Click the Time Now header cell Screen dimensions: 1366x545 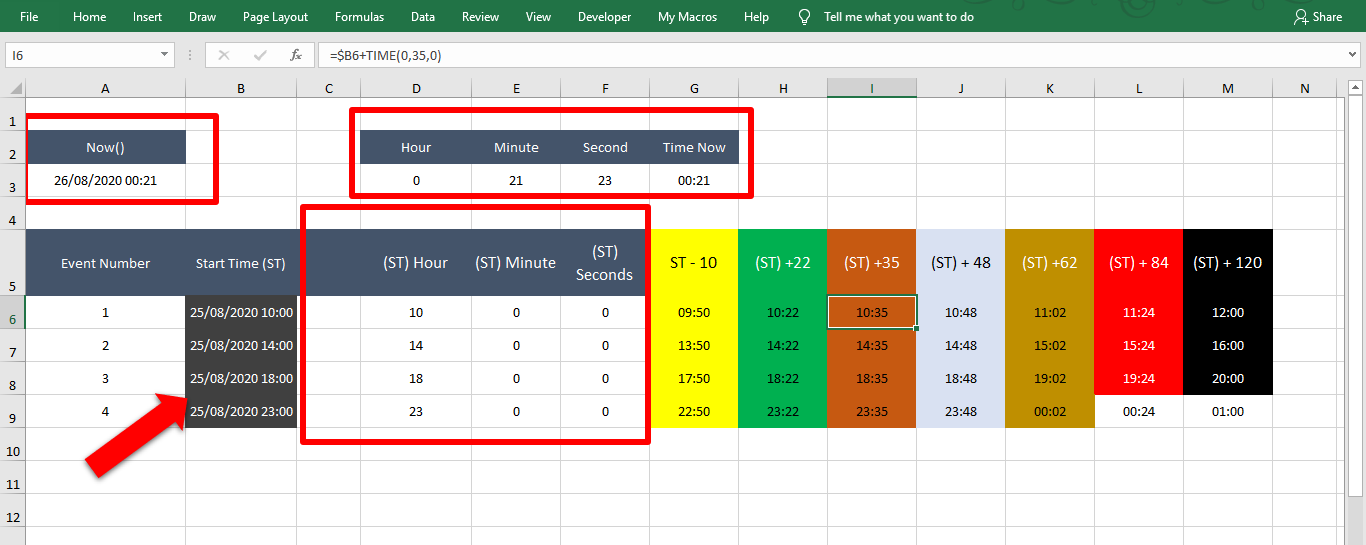pos(694,147)
